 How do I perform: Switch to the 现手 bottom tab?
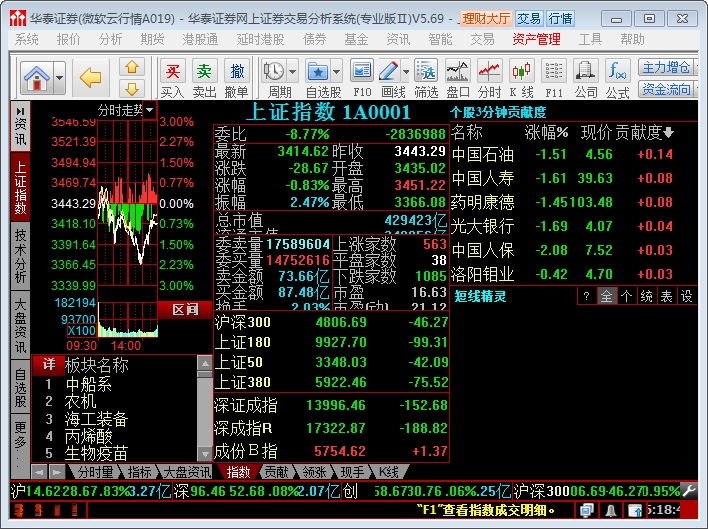point(352,472)
